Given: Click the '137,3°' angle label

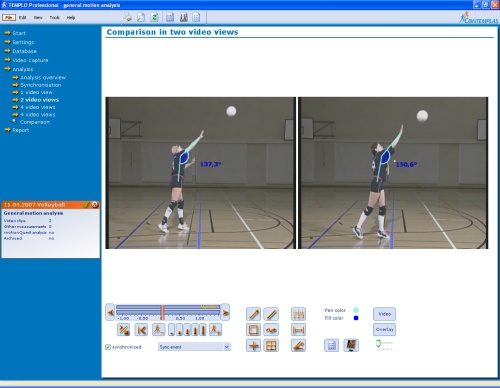Looking at the screenshot, I should (x=210, y=164).
